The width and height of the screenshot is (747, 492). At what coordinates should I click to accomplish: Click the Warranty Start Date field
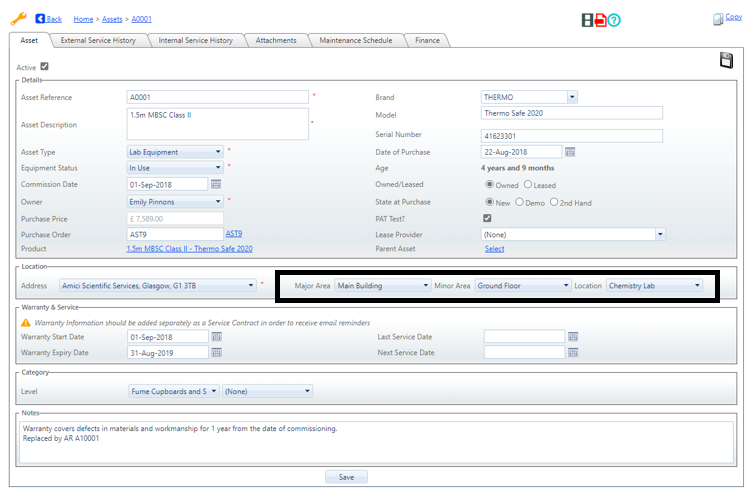[168, 337]
